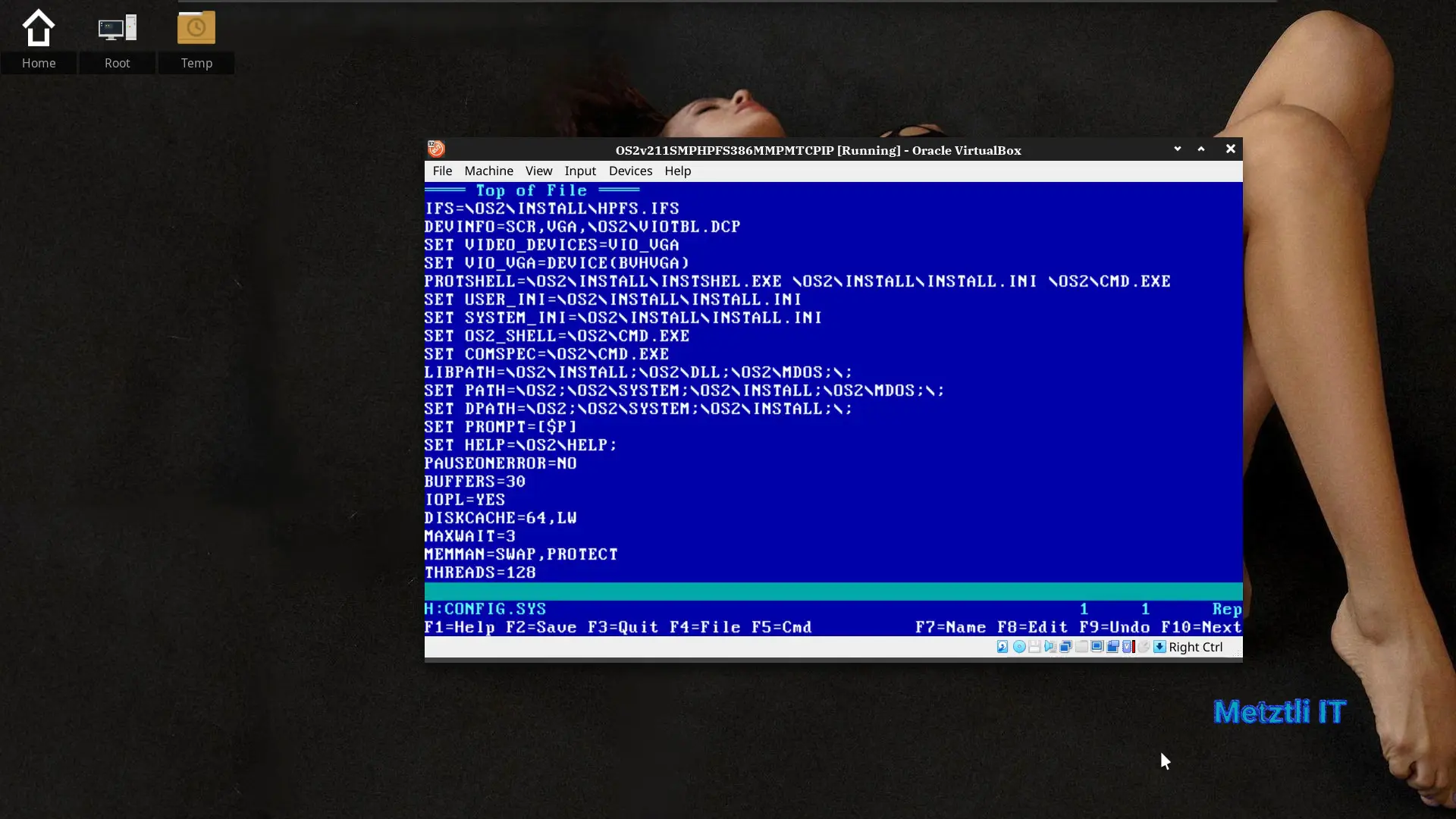Click the shared folders status icon
Image resolution: width=1456 pixels, height=819 pixels.
[x=1081, y=647]
